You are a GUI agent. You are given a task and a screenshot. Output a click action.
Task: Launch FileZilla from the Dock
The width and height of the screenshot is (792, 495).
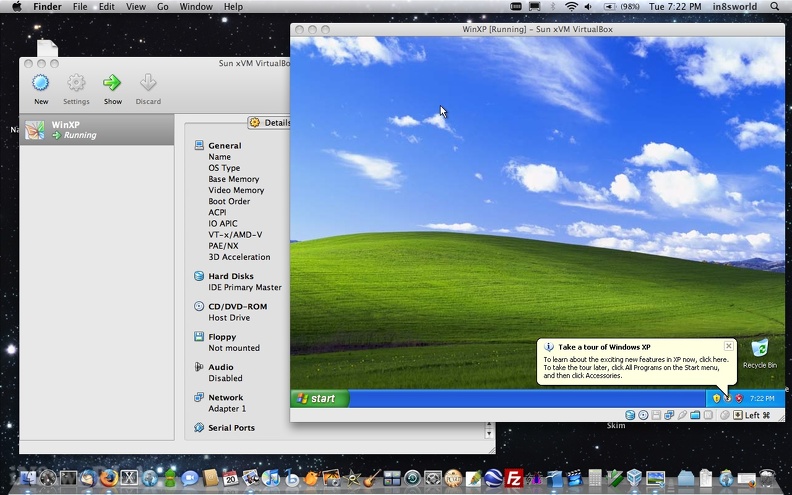pos(514,477)
